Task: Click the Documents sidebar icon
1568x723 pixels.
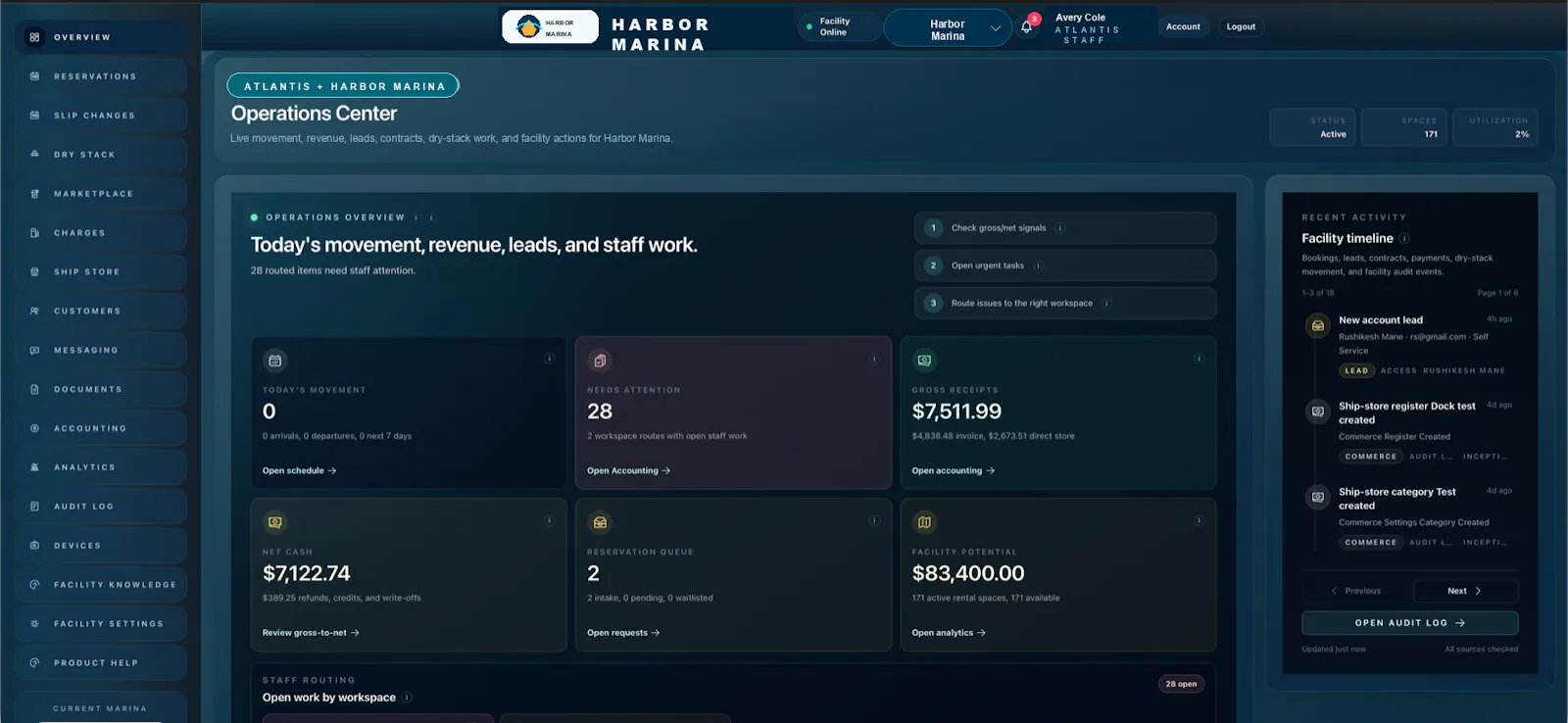Action: click(x=34, y=390)
